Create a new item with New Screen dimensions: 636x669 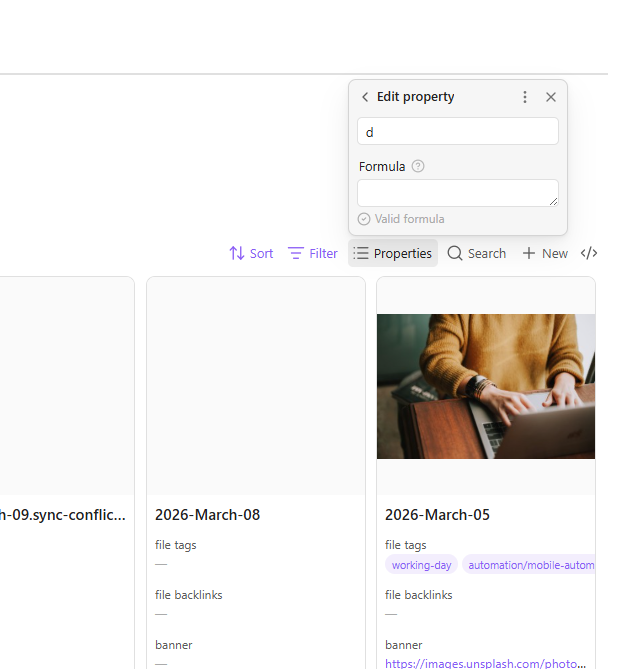tap(545, 253)
